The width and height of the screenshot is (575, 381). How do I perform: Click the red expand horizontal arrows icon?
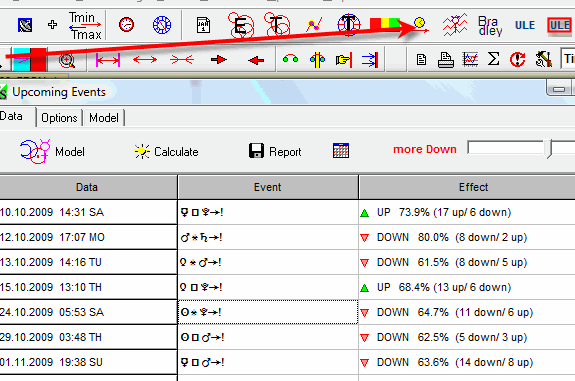(x=145, y=59)
